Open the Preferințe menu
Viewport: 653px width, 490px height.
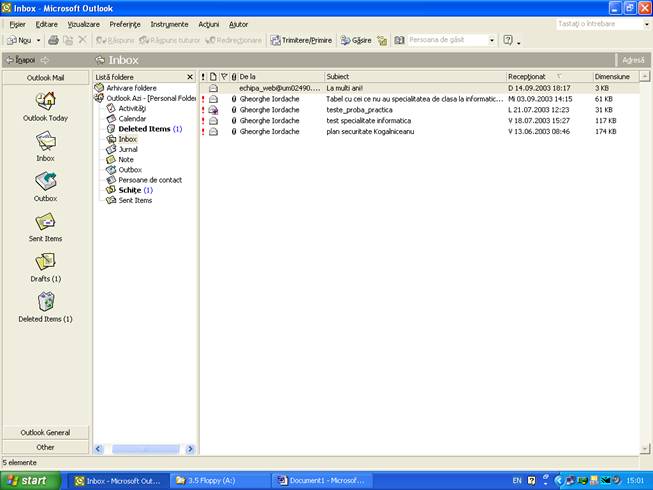(x=125, y=25)
